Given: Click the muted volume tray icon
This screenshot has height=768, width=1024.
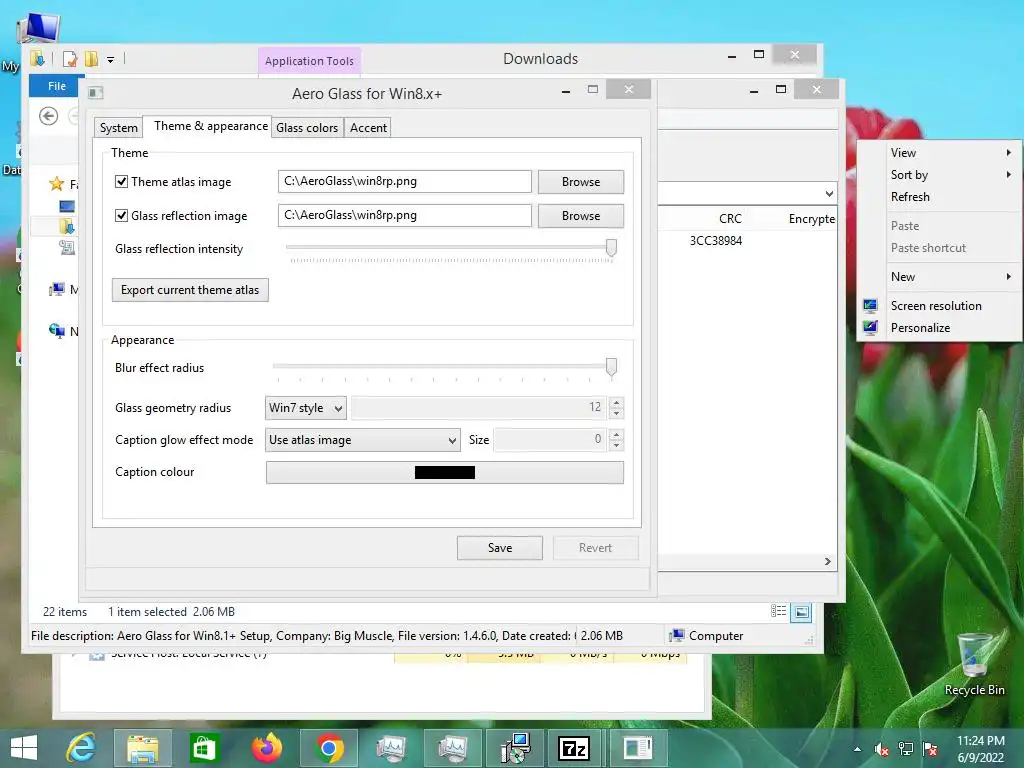Looking at the screenshot, I should [882, 750].
